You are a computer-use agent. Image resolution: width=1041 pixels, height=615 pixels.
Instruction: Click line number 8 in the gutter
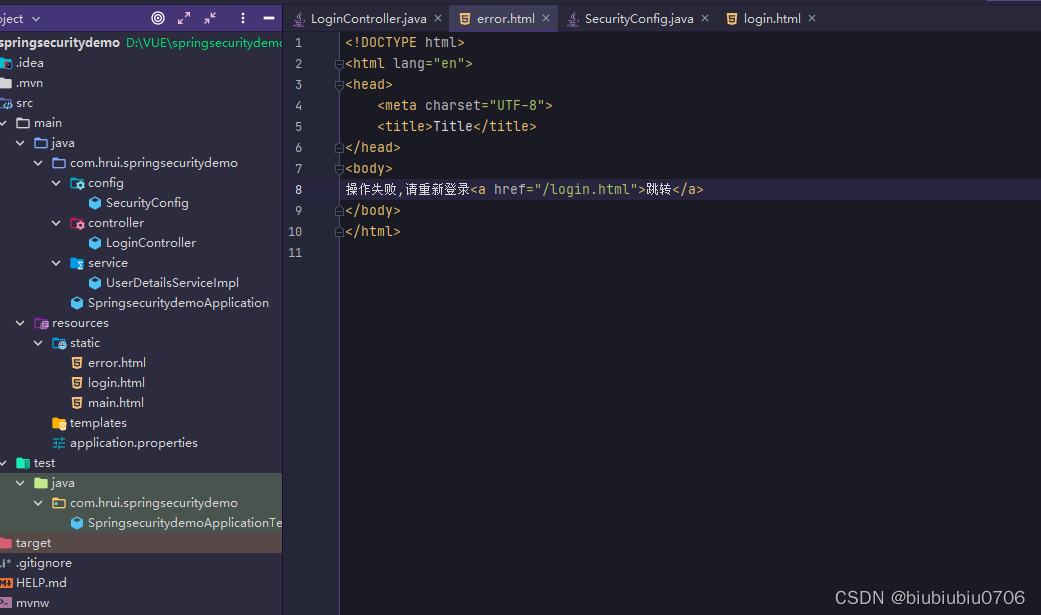[298, 189]
